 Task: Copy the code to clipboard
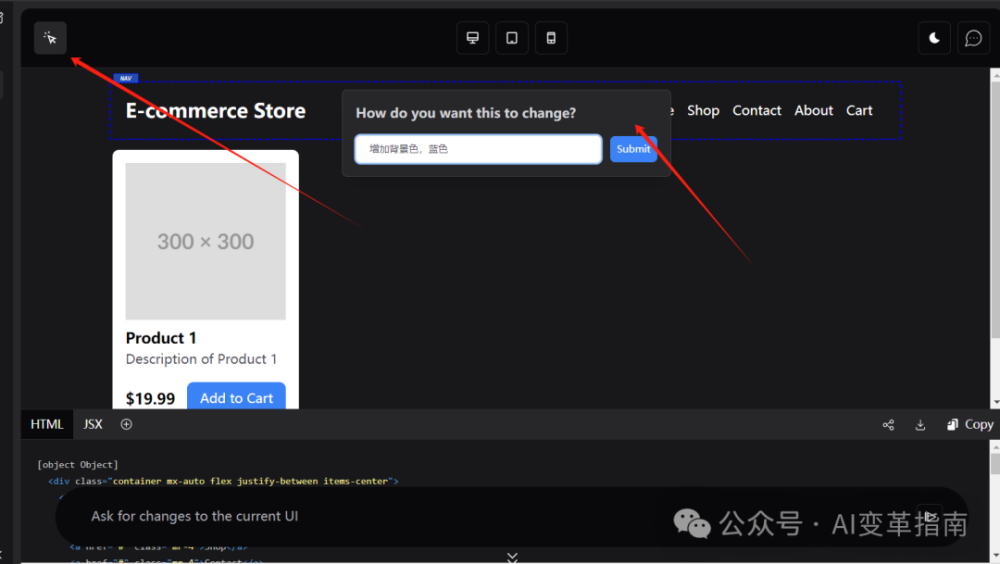(x=970, y=425)
